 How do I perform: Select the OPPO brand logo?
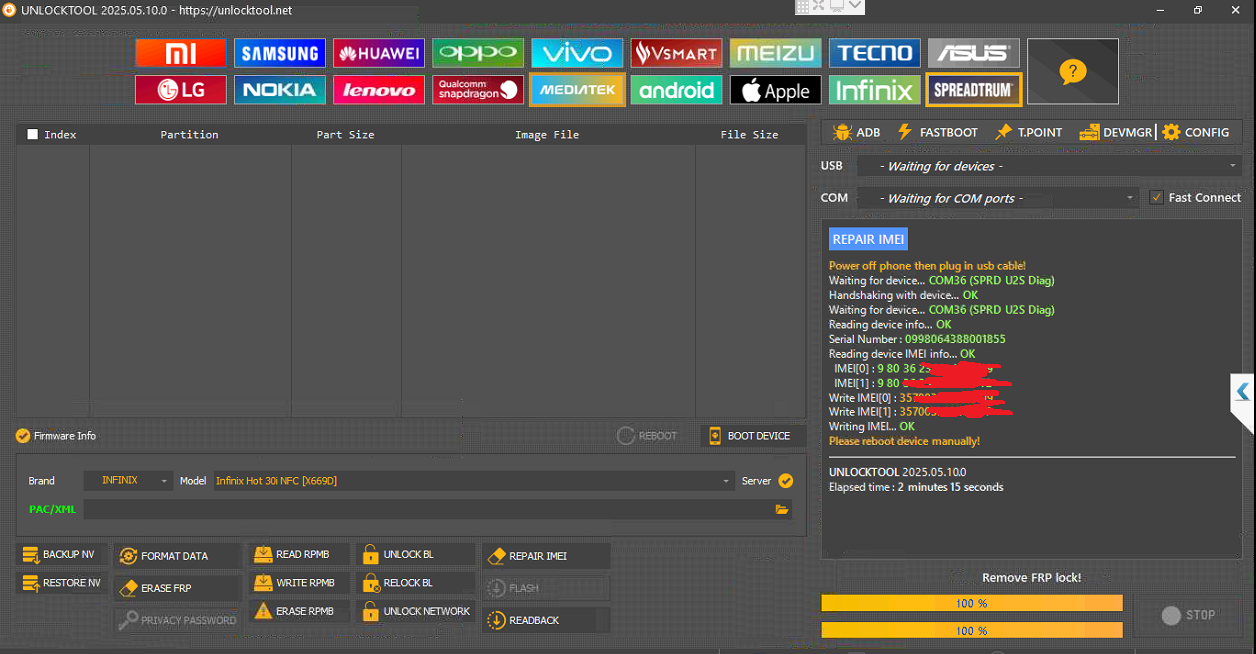pyautogui.click(x=478, y=53)
